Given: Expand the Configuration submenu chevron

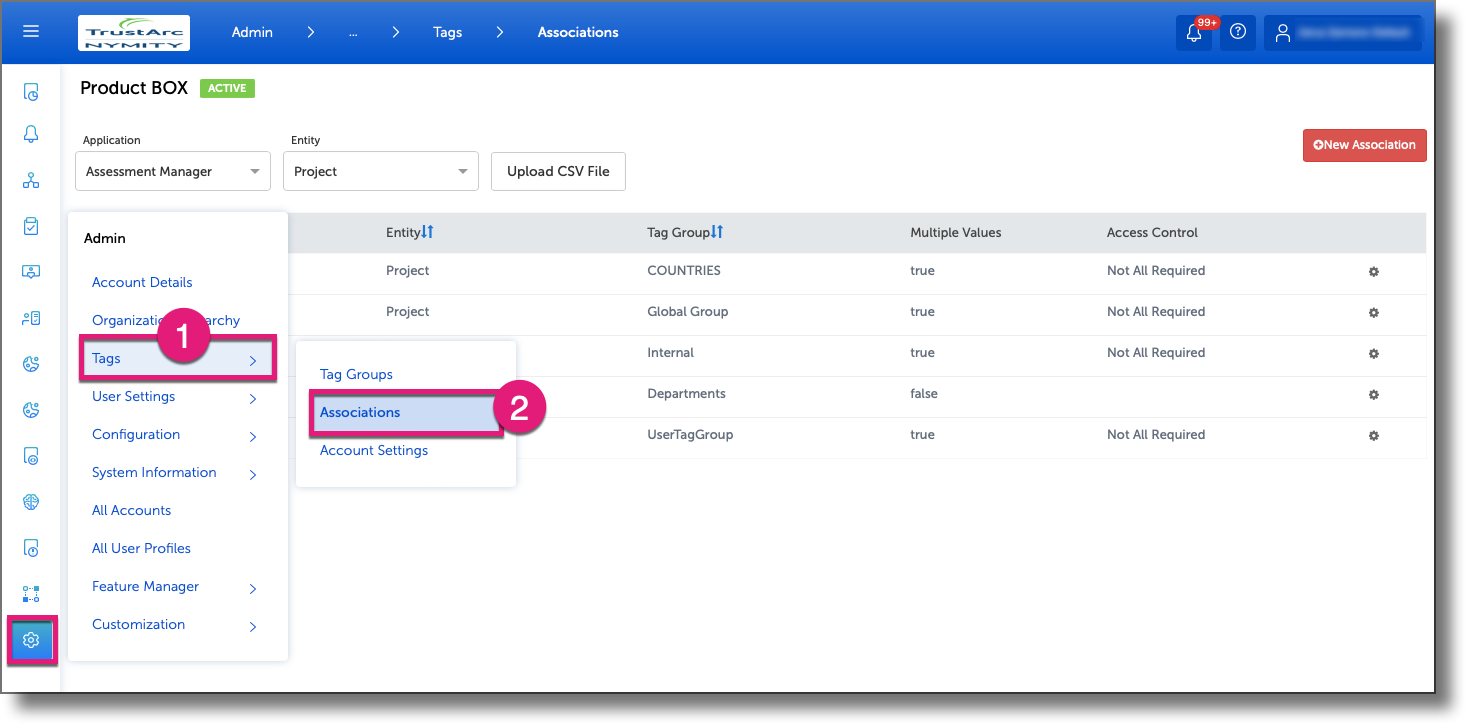Looking at the screenshot, I should coord(253,437).
